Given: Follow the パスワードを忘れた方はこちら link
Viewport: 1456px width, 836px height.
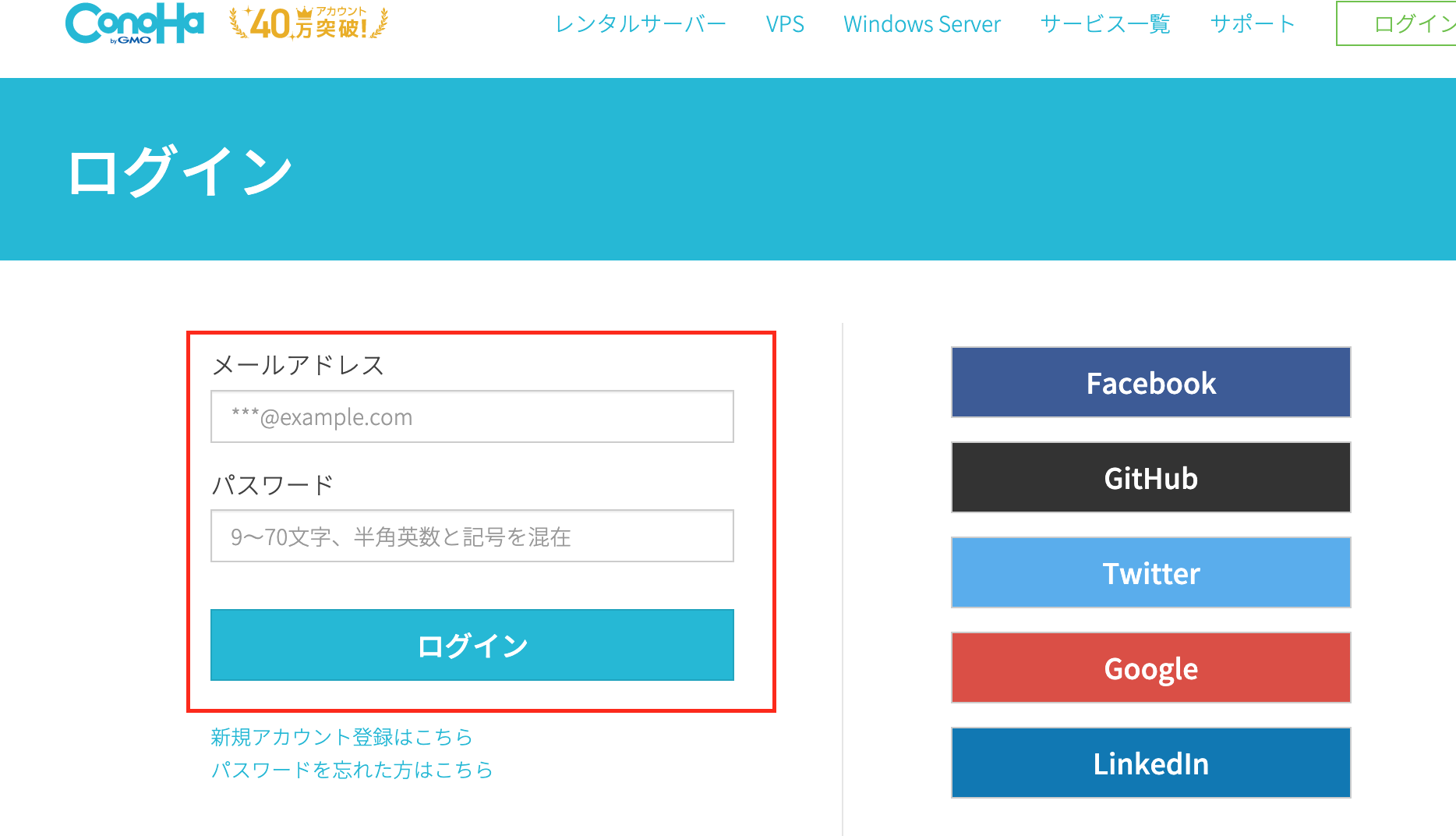Looking at the screenshot, I should pos(352,770).
